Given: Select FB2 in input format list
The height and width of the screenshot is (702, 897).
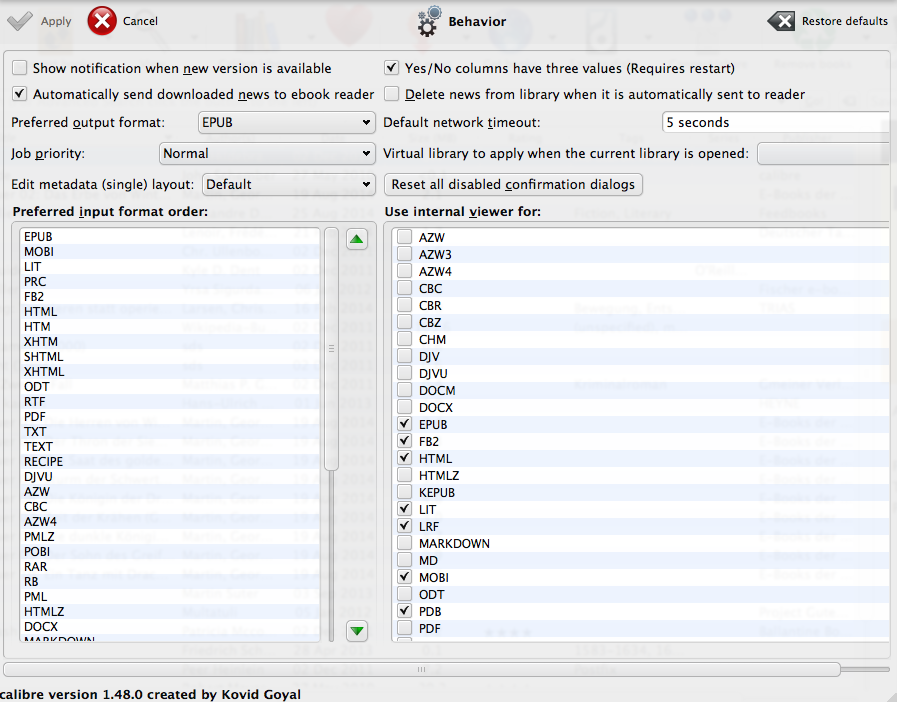Looking at the screenshot, I should pos(170,296).
